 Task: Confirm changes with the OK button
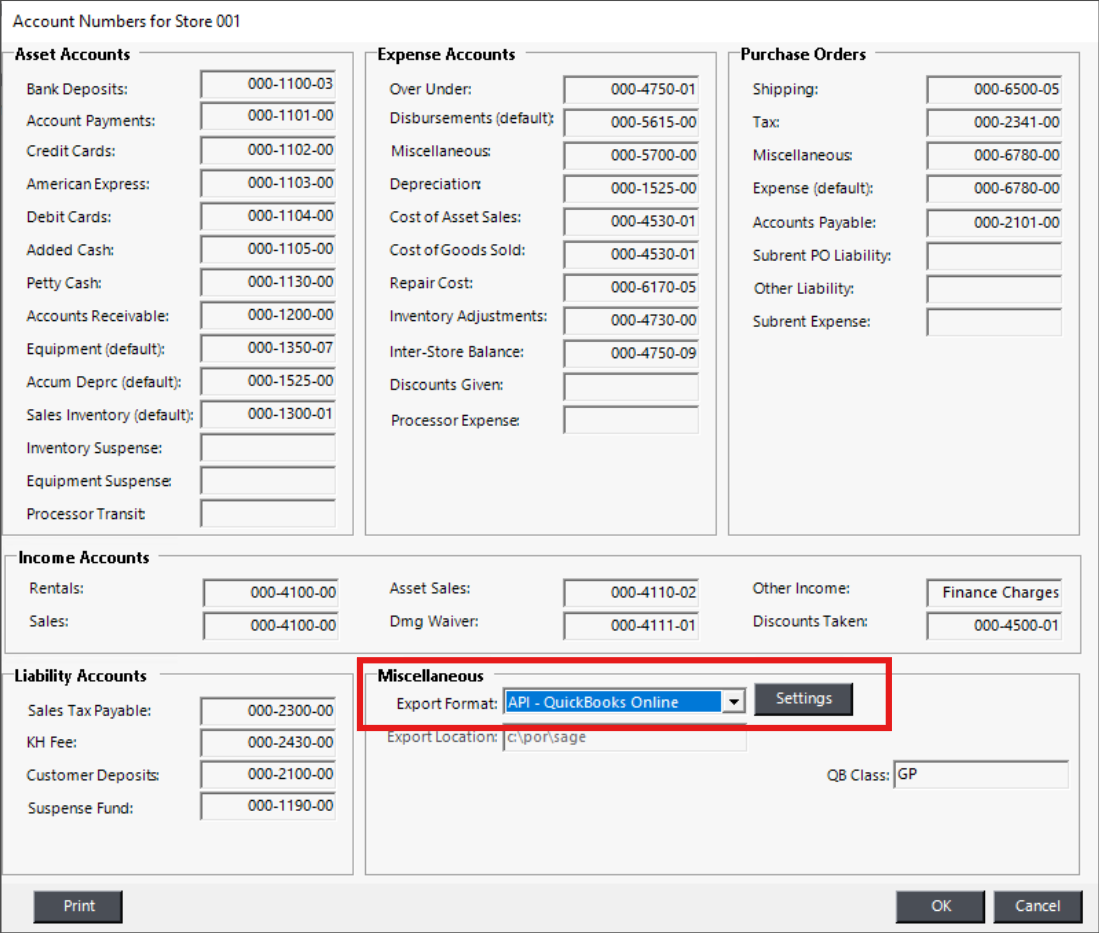click(x=940, y=906)
